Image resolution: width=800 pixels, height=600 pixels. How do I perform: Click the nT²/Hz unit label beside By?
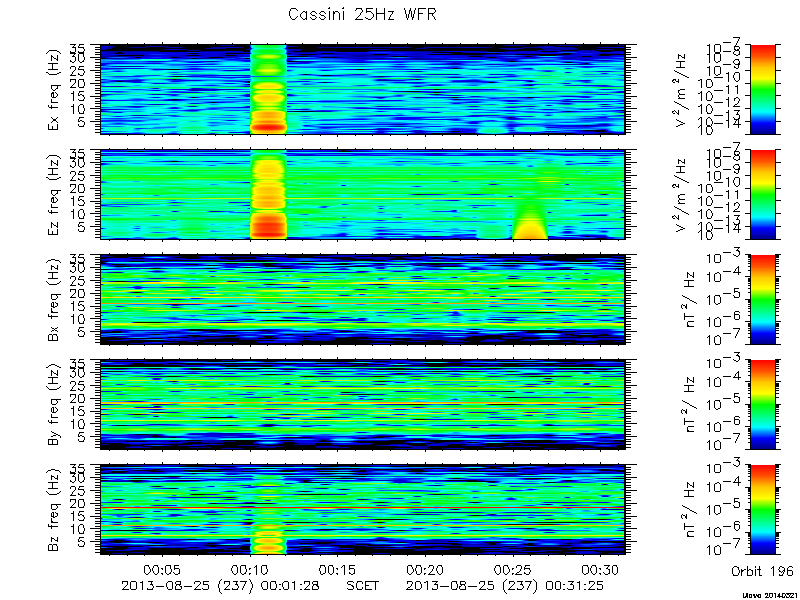[x=689, y=405]
